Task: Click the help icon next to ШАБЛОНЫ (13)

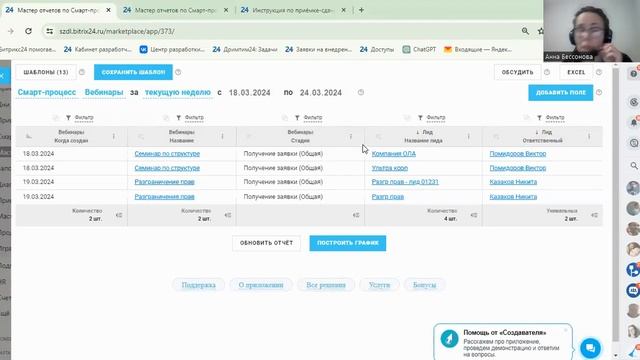Action: (82, 72)
